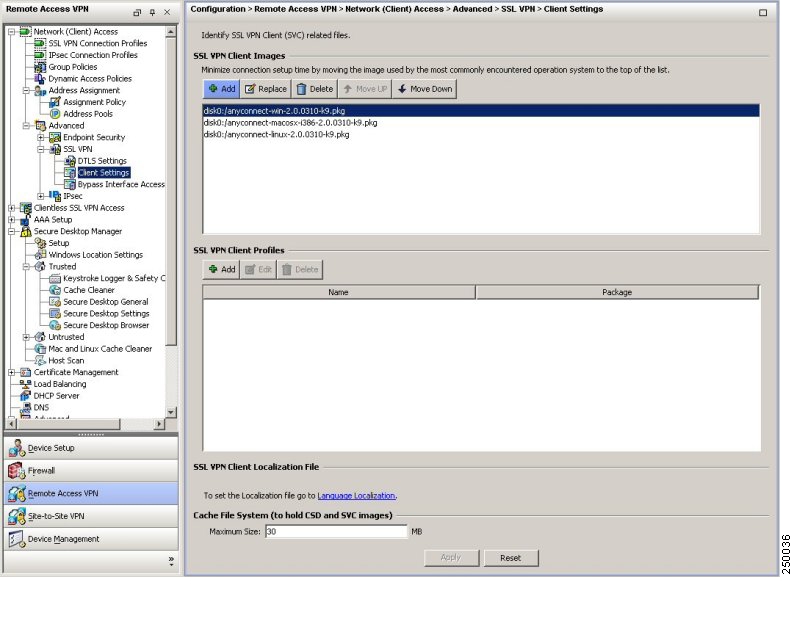
Task: Expand the Clientless SSL VPN Access node
Action: point(11,208)
